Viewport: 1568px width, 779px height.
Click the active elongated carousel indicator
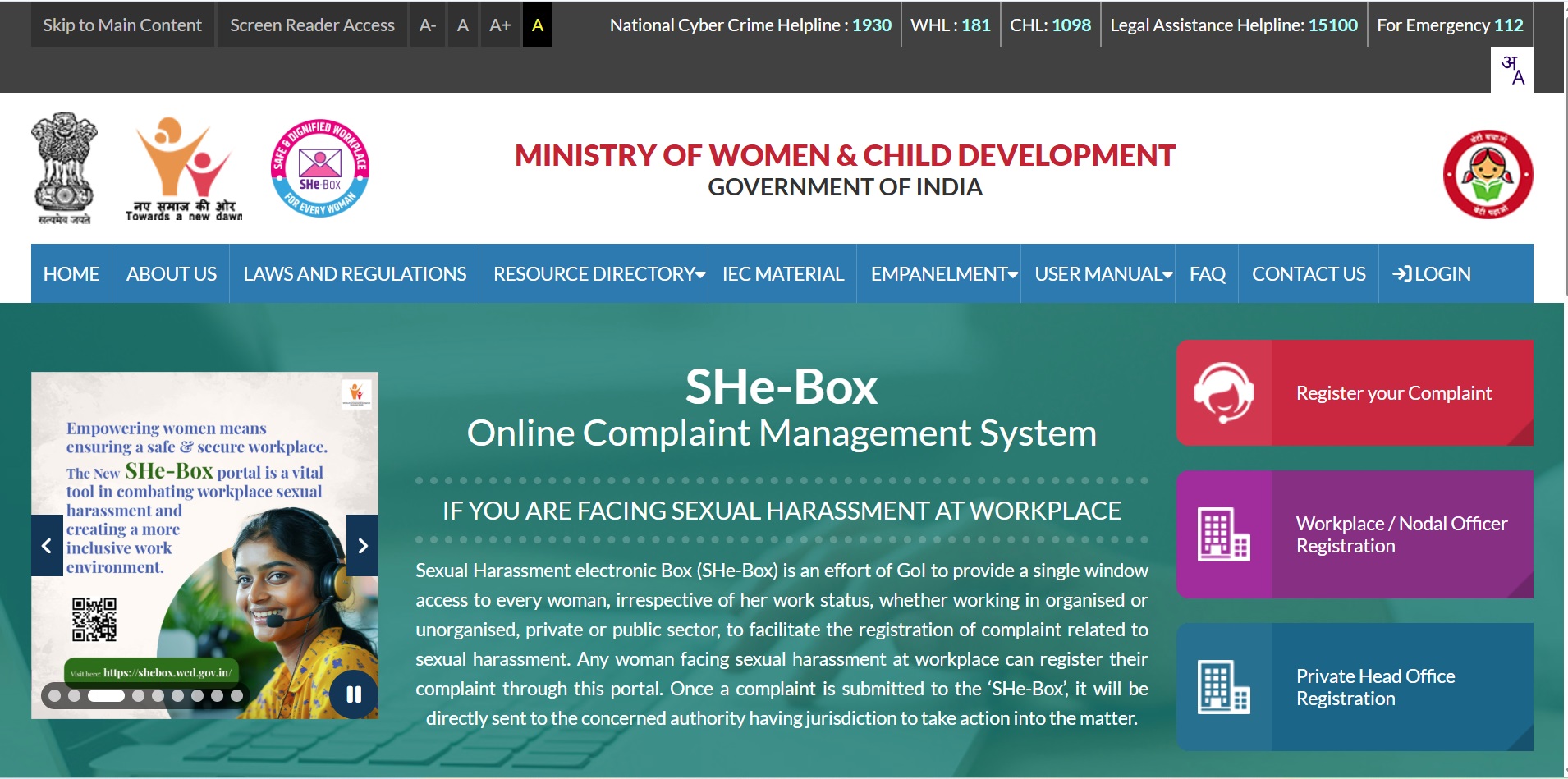106,695
